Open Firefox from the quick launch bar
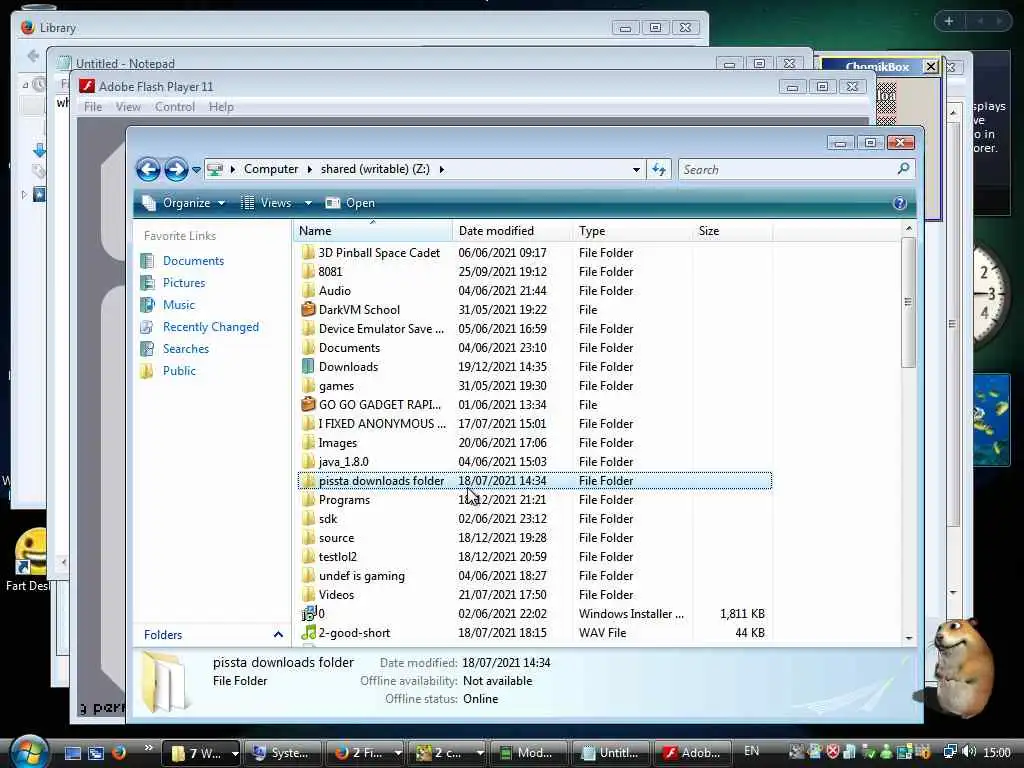Viewport: 1024px width, 768px height. point(118,752)
